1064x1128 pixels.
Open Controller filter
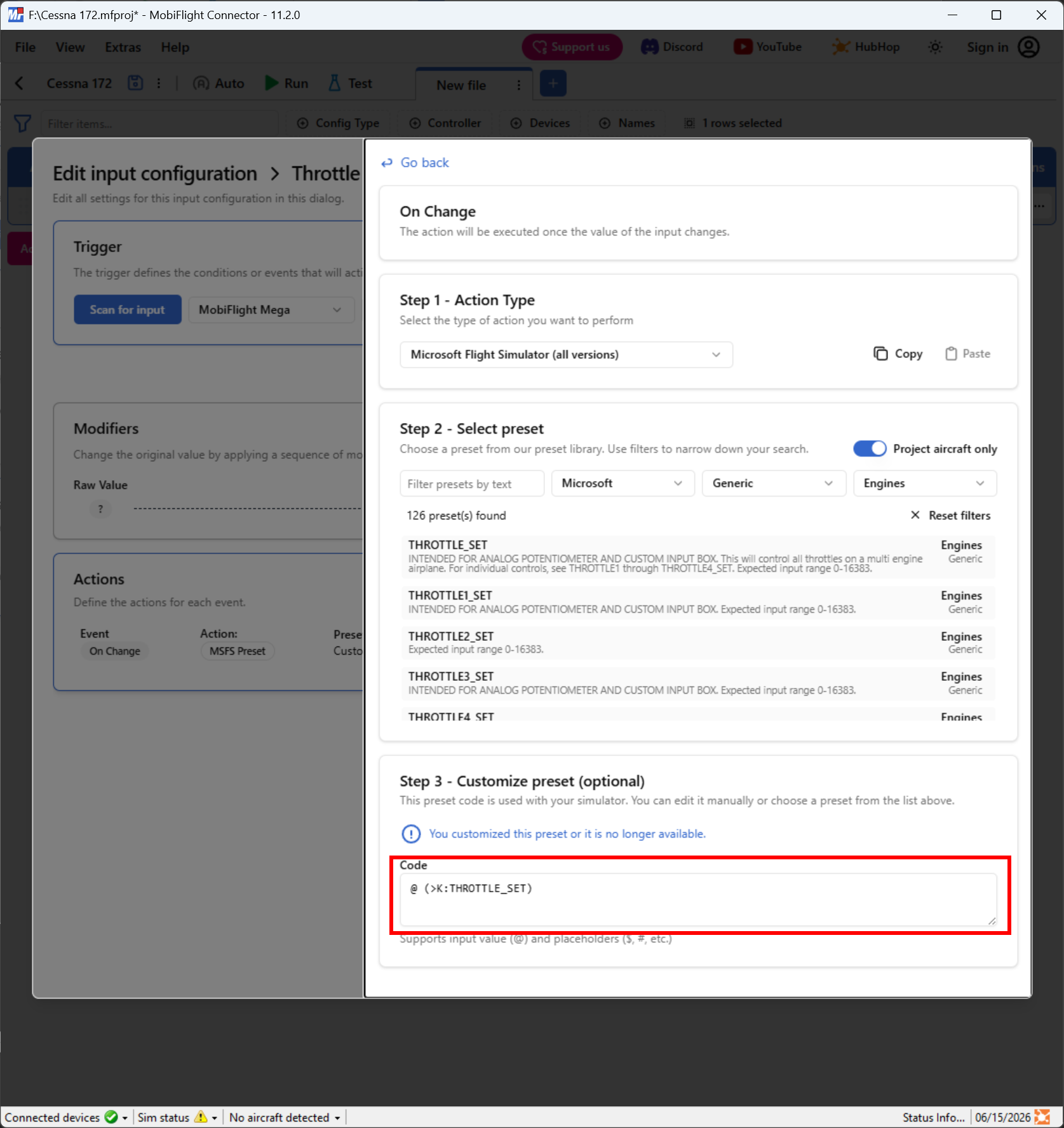(x=445, y=123)
